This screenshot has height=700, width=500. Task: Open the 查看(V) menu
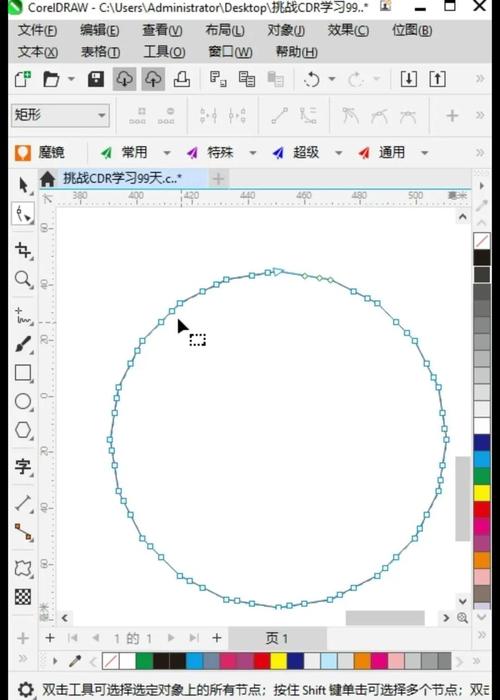pyautogui.click(x=162, y=31)
